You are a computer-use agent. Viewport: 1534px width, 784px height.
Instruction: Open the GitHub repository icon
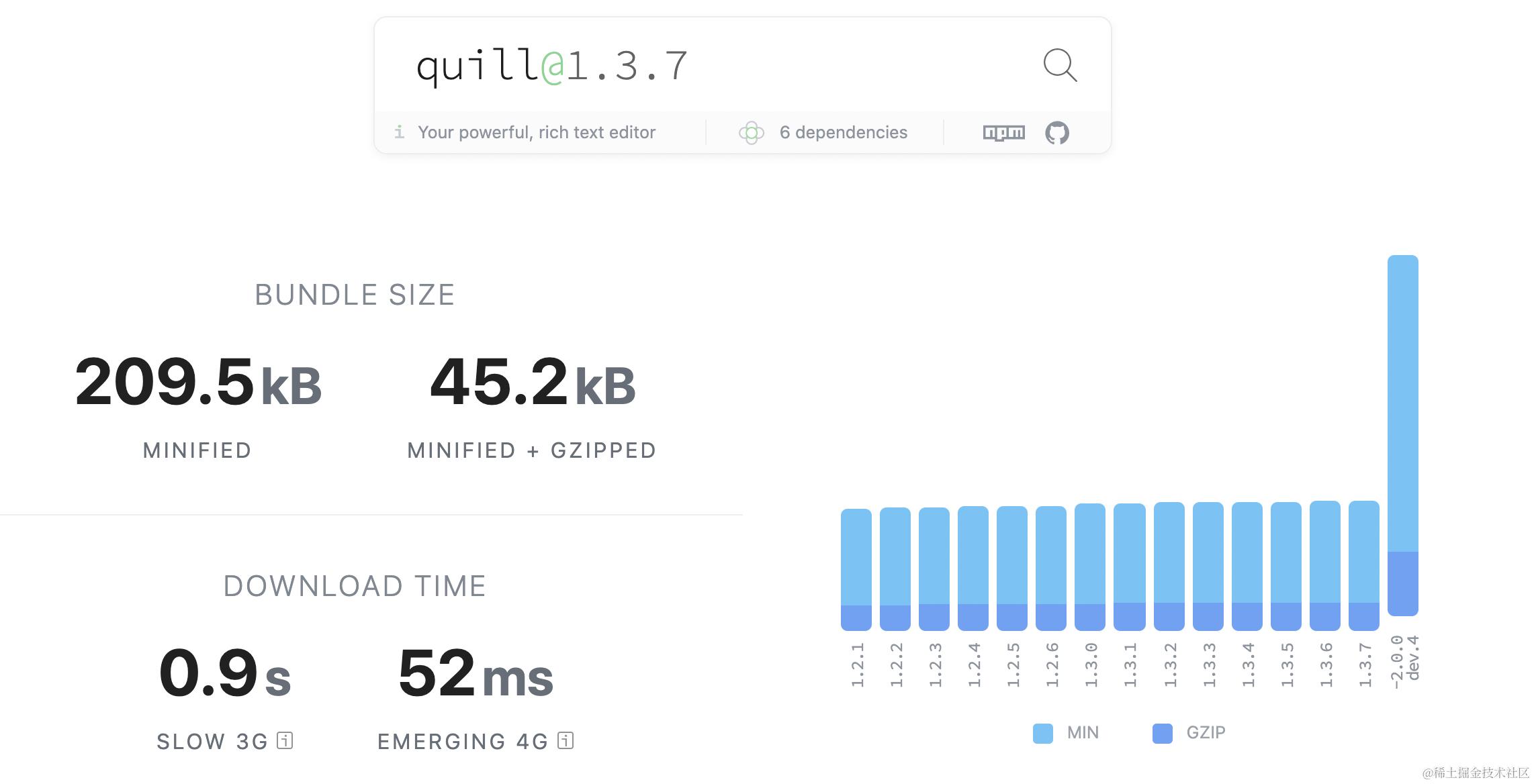(1056, 132)
